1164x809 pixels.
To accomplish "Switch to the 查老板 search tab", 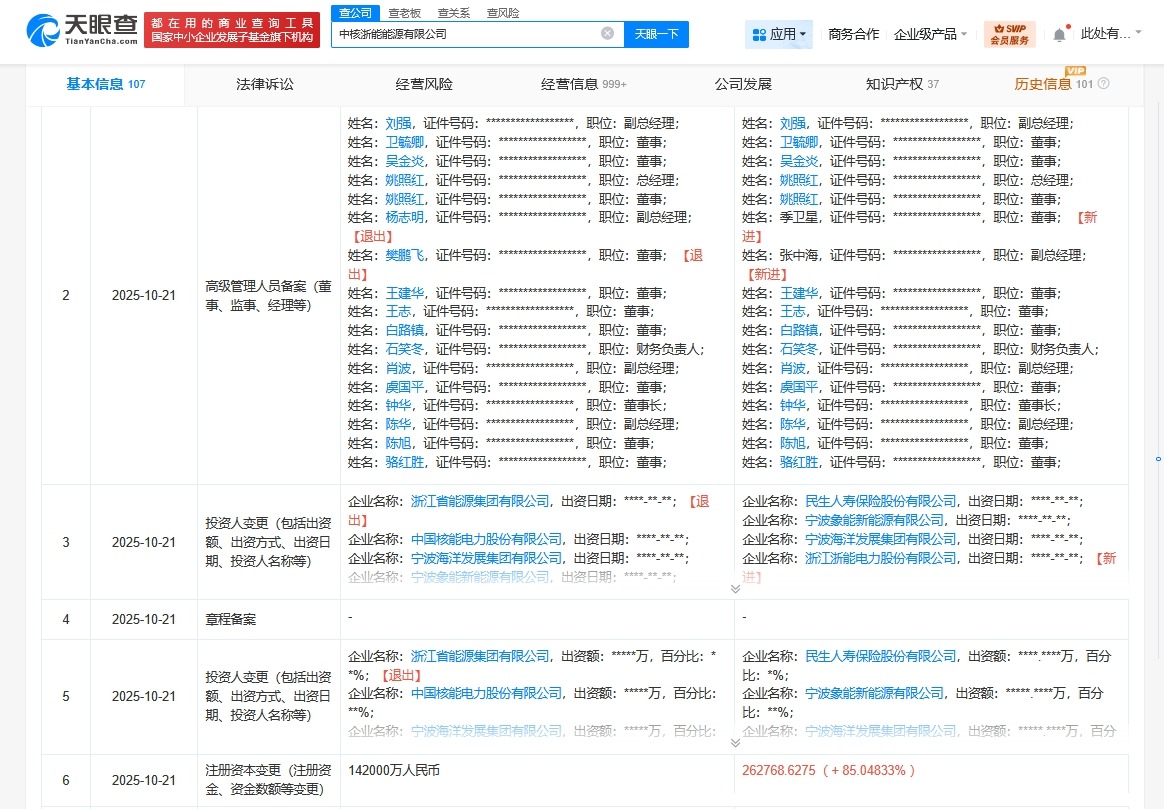I will coord(404,12).
